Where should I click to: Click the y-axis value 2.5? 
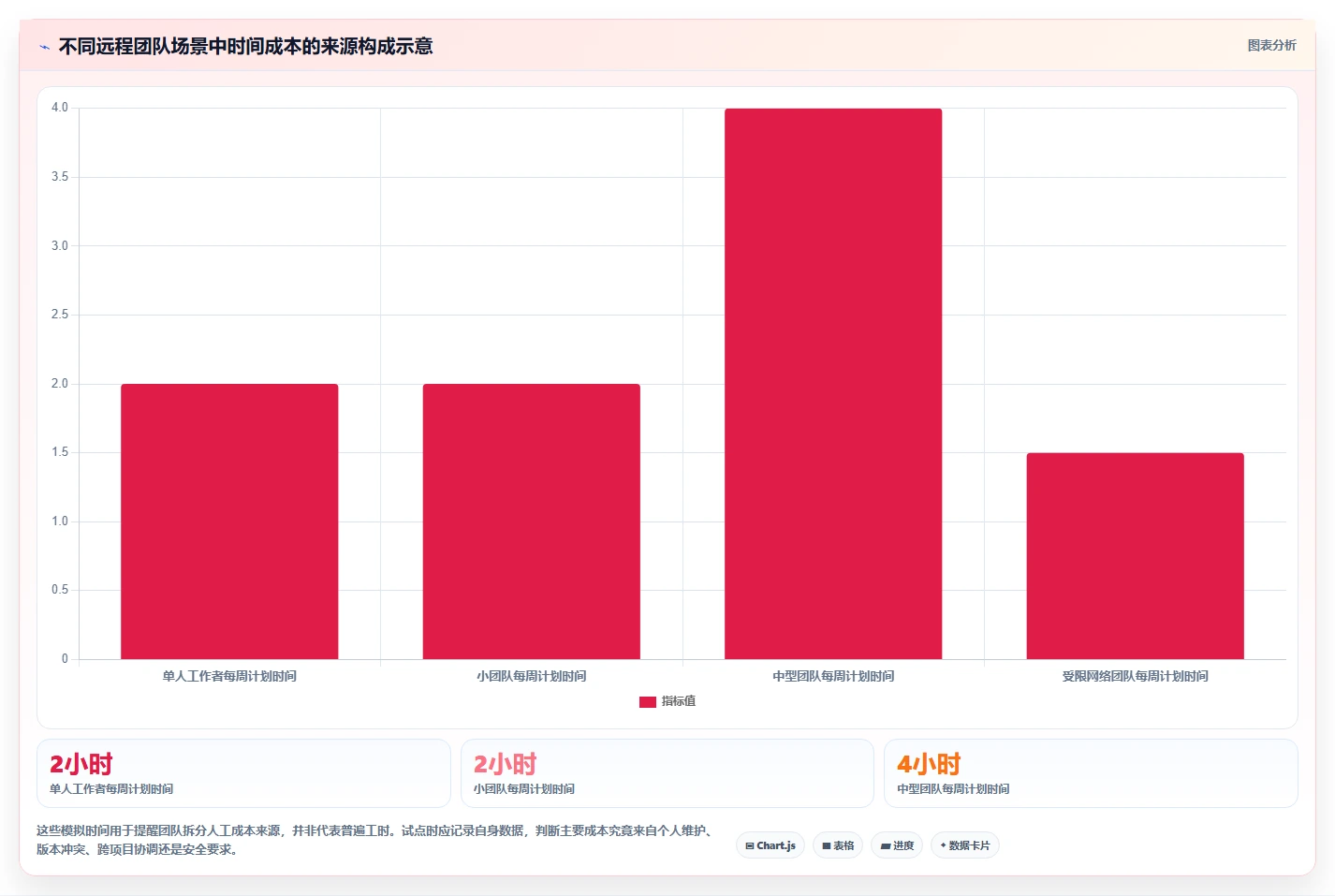(x=60, y=315)
